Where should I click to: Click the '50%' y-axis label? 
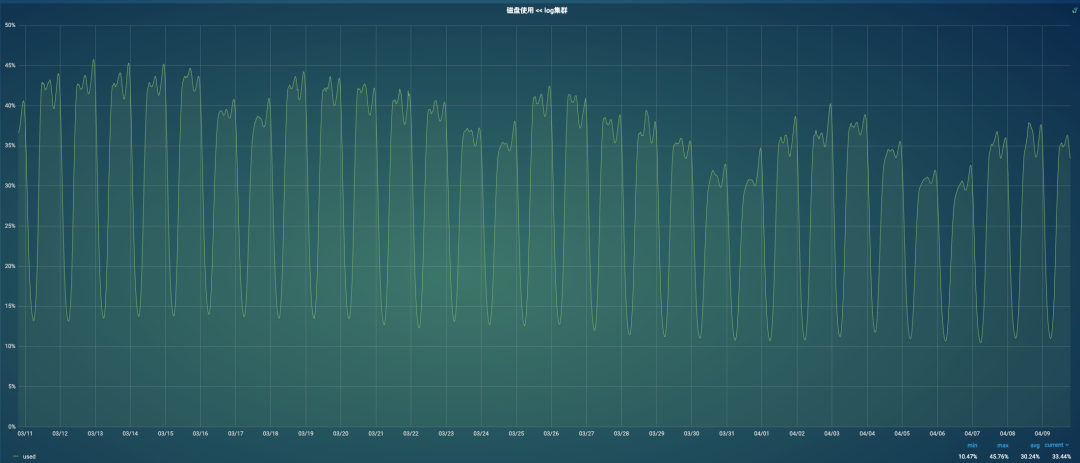[x=10, y=25]
